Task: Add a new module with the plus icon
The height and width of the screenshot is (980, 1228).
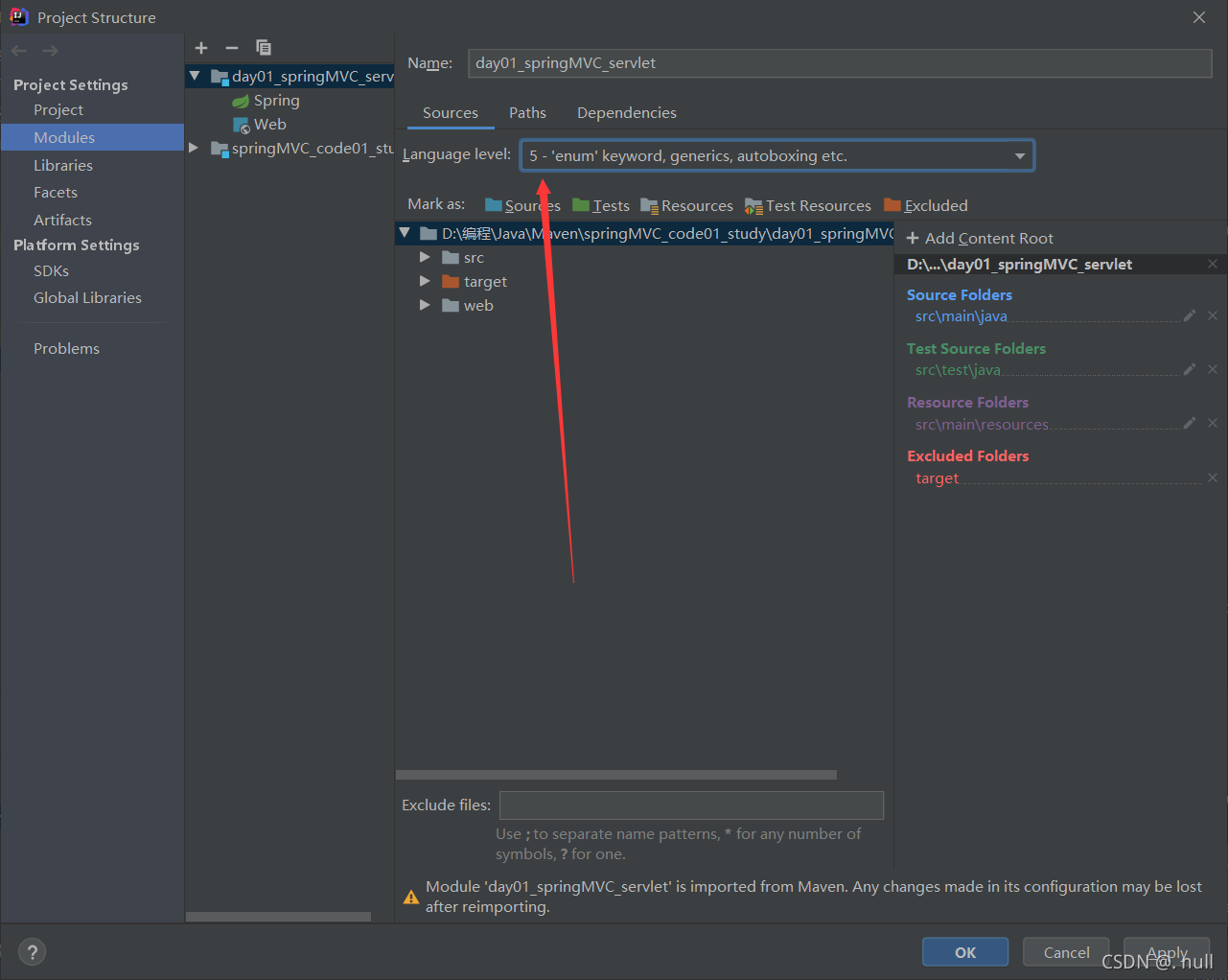Action: (x=201, y=48)
